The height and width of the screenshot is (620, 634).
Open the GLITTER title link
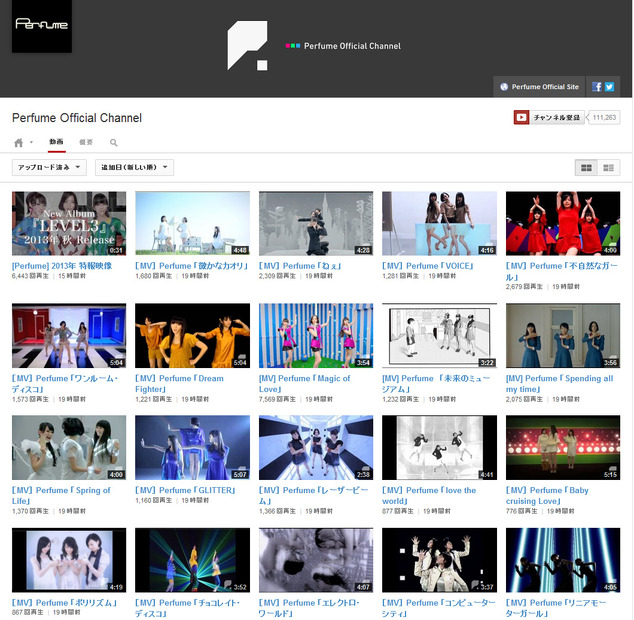point(186,490)
